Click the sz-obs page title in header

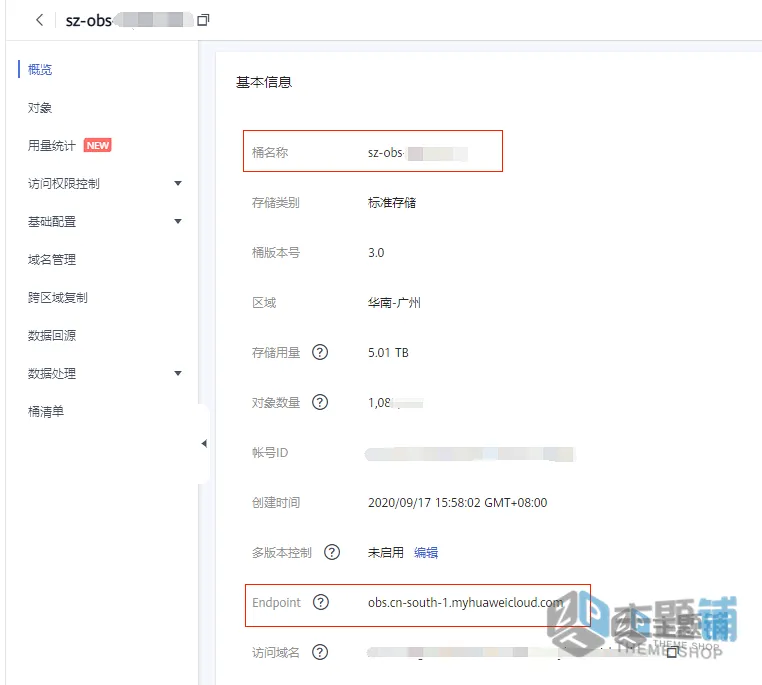pyautogui.click(x=89, y=20)
